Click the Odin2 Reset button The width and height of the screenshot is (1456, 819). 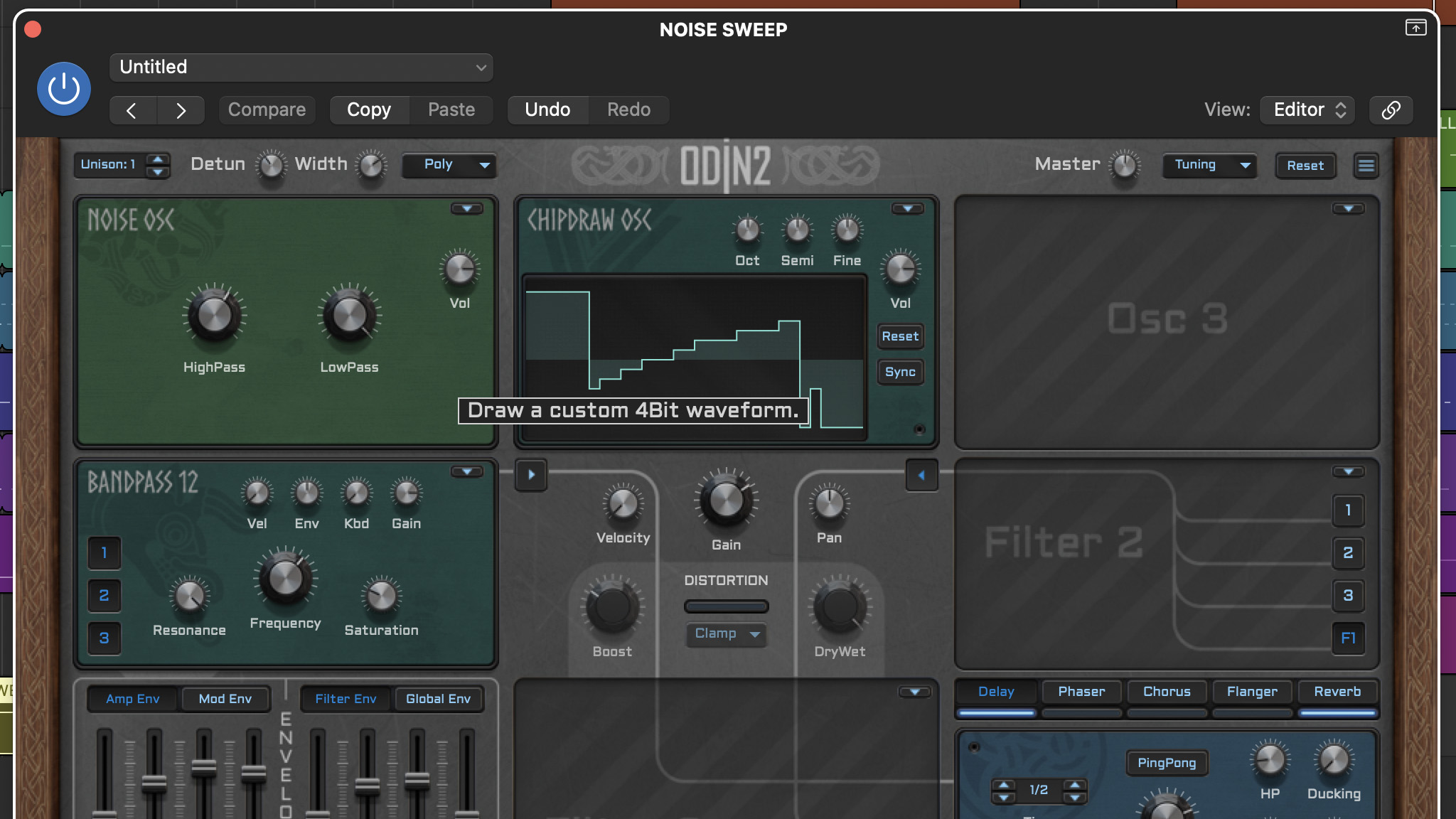[x=1305, y=165]
